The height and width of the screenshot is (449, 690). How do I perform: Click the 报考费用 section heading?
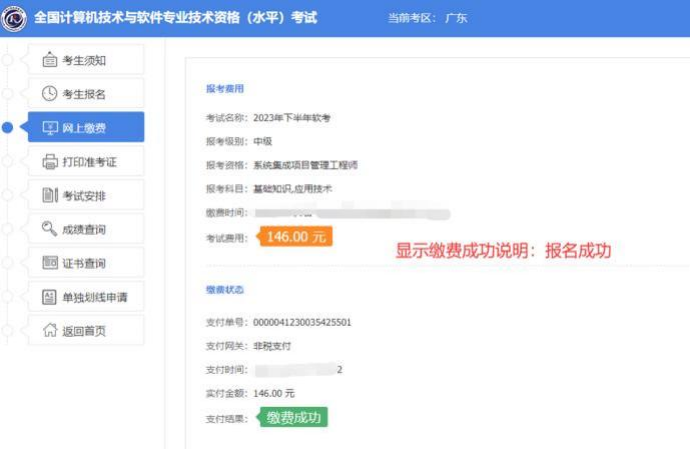225,88
